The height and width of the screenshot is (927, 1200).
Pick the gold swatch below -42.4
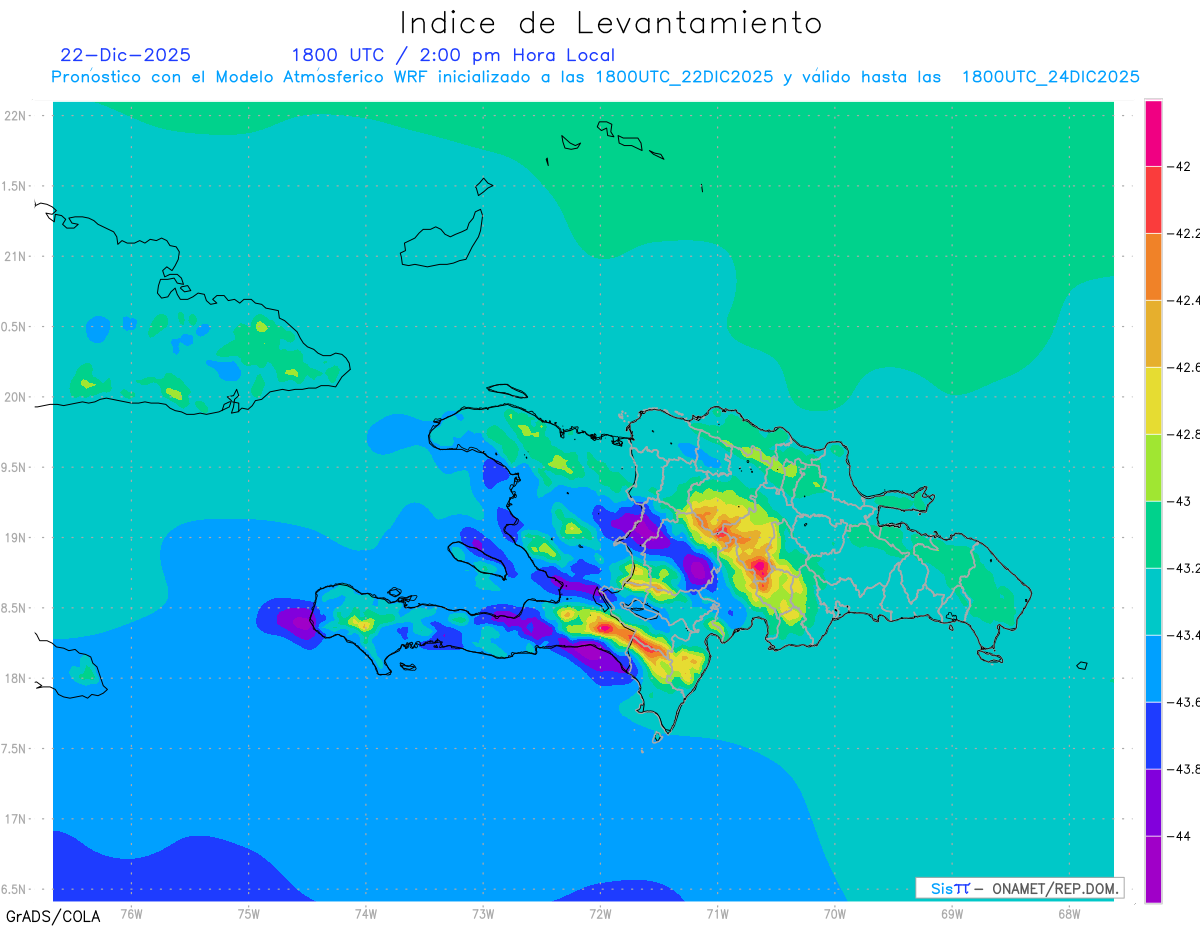(x=1153, y=334)
